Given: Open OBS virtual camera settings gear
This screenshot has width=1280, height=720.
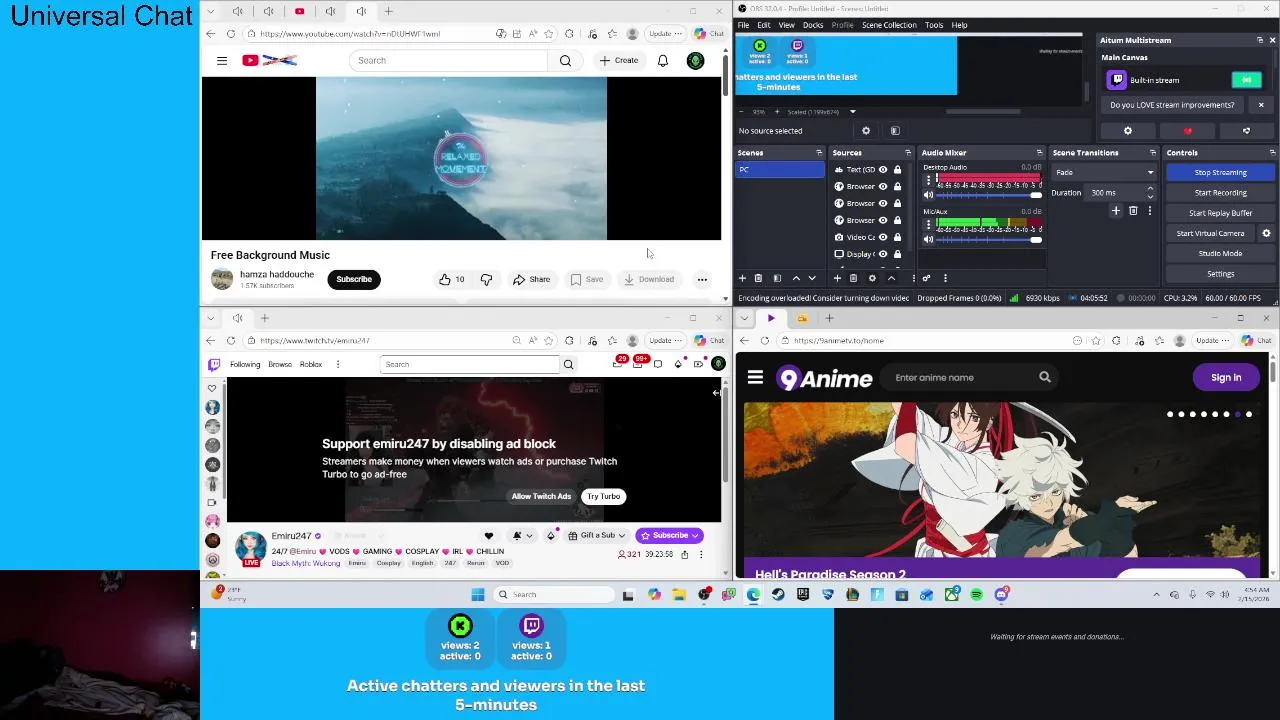Looking at the screenshot, I should (x=1266, y=233).
